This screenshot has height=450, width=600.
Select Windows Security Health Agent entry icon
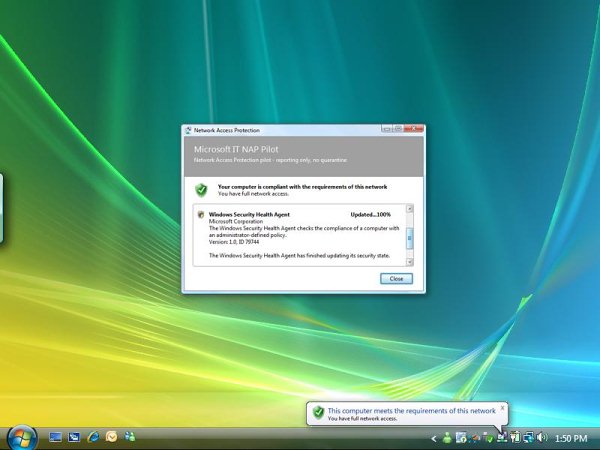coord(201,215)
